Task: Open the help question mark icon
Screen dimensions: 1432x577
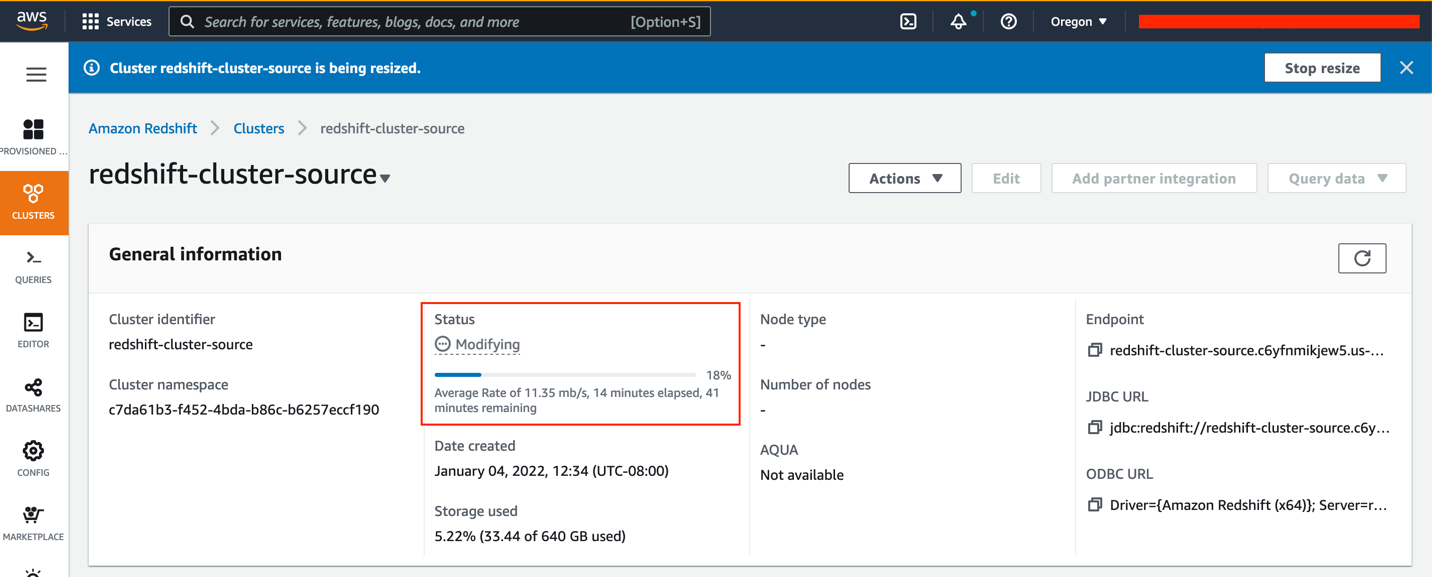Action: [1008, 21]
